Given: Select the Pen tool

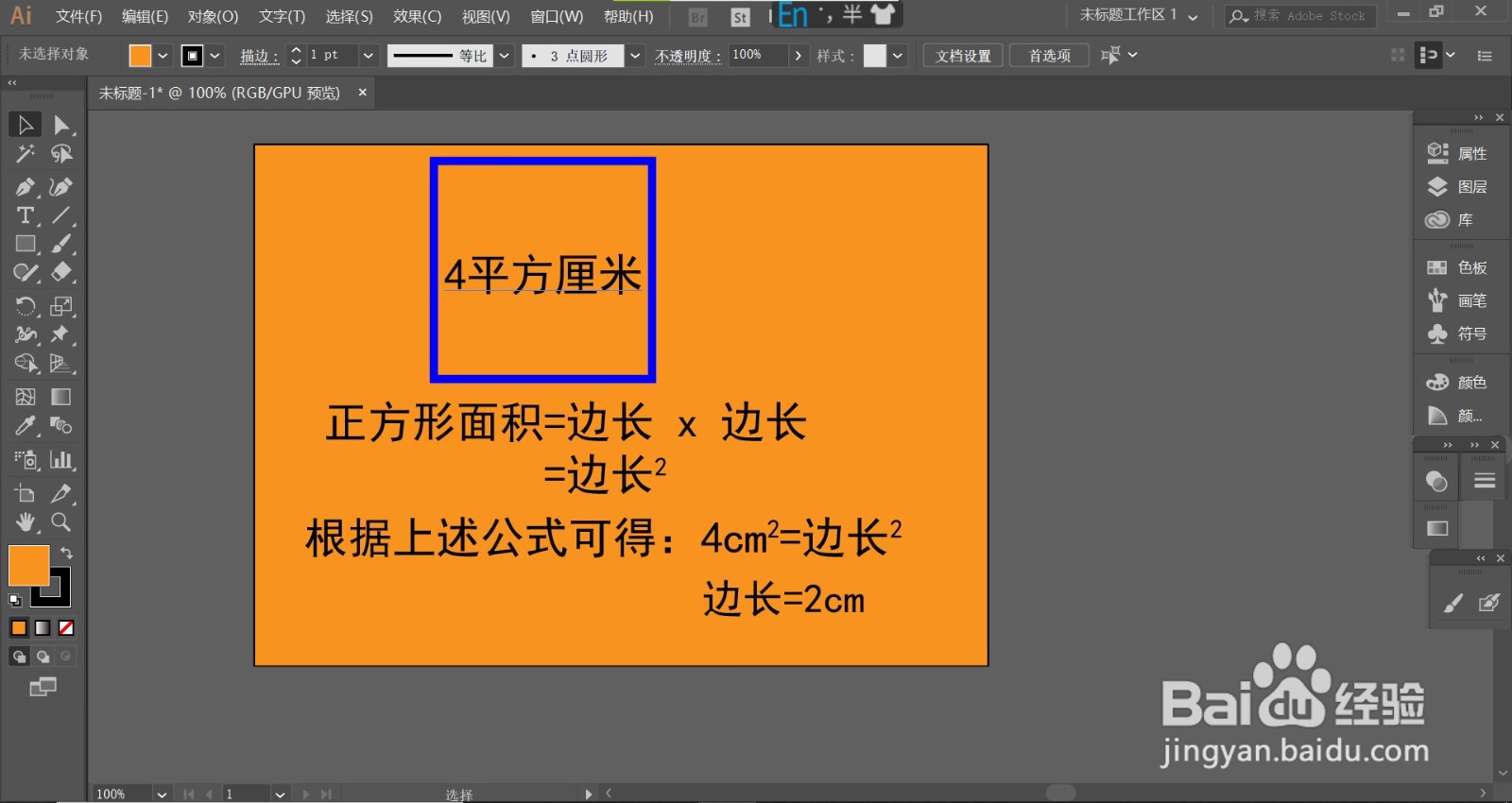Looking at the screenshot, I should pos(26,187).
